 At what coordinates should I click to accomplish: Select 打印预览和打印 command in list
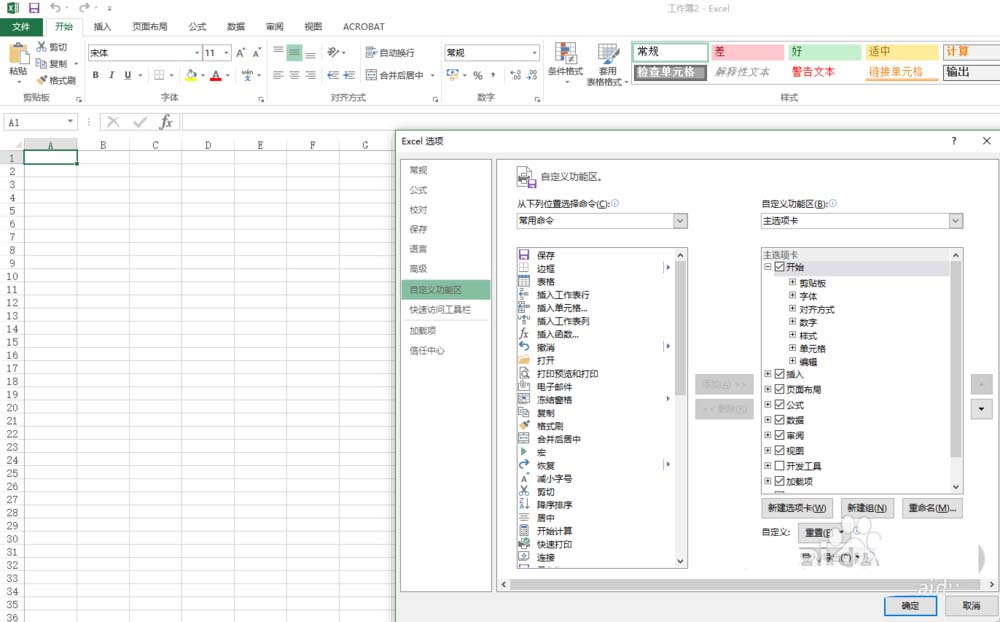pyautogui.click(x=567, y=374)
